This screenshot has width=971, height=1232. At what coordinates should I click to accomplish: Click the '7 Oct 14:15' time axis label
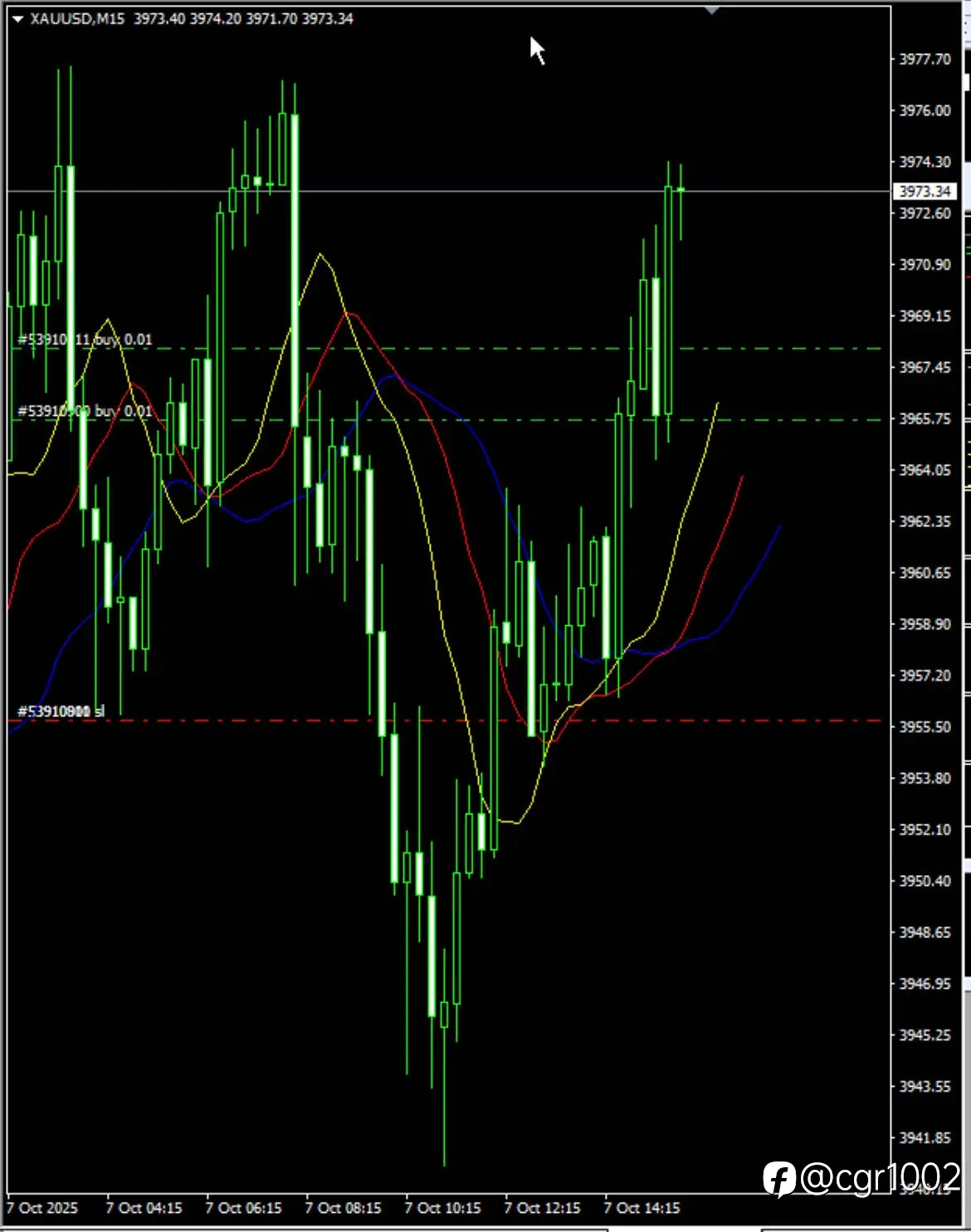pos(642,1208)
